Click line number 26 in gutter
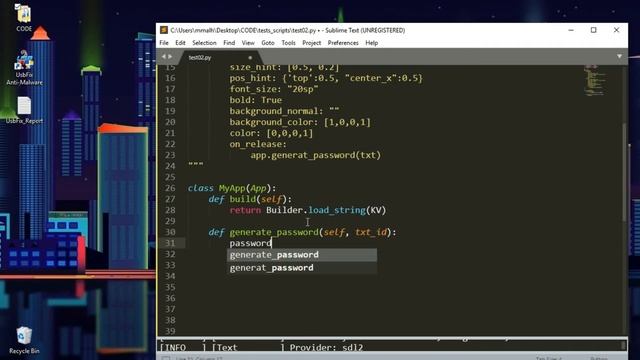The image size is (640, 360). tap(170, 188)
